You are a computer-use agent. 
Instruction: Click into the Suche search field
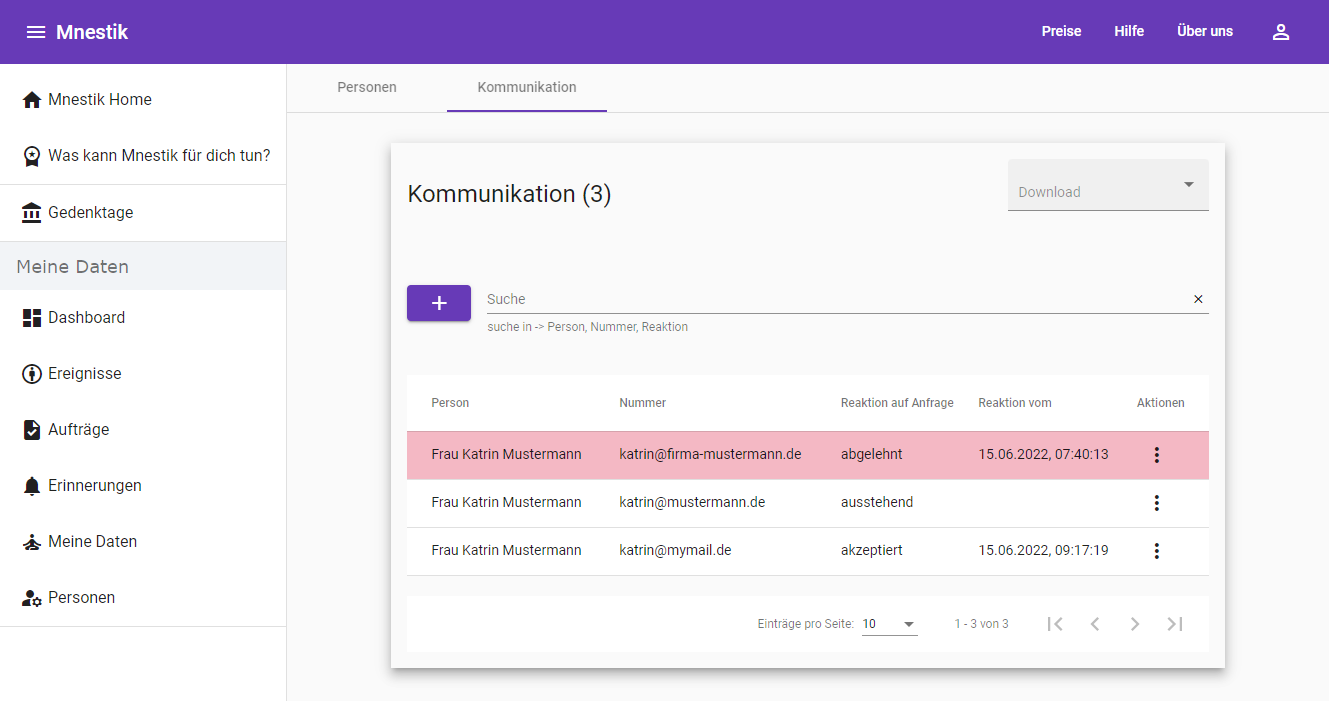pos(830,299)
